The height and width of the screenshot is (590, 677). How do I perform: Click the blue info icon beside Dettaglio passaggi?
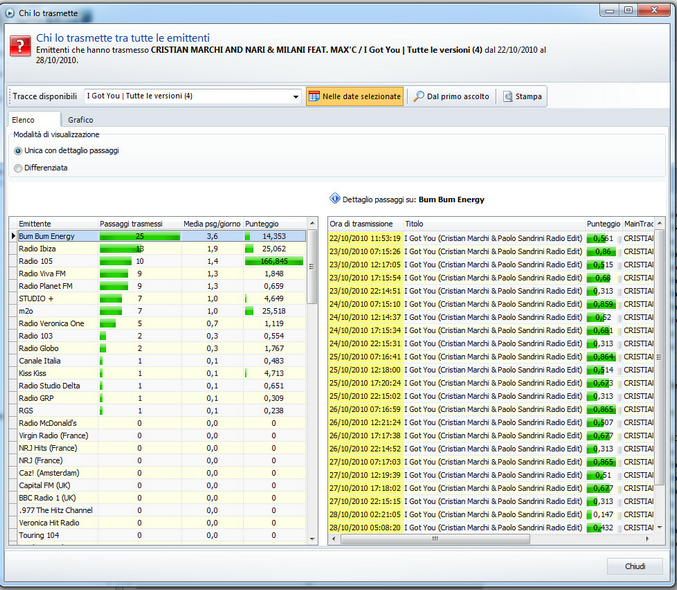335,199
